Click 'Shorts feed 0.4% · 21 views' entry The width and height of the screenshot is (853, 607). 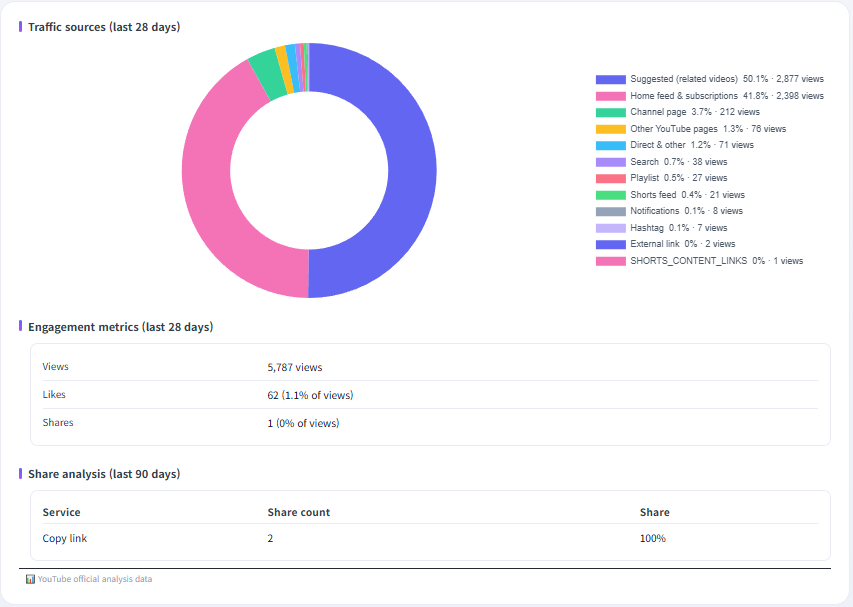[688, 195]
